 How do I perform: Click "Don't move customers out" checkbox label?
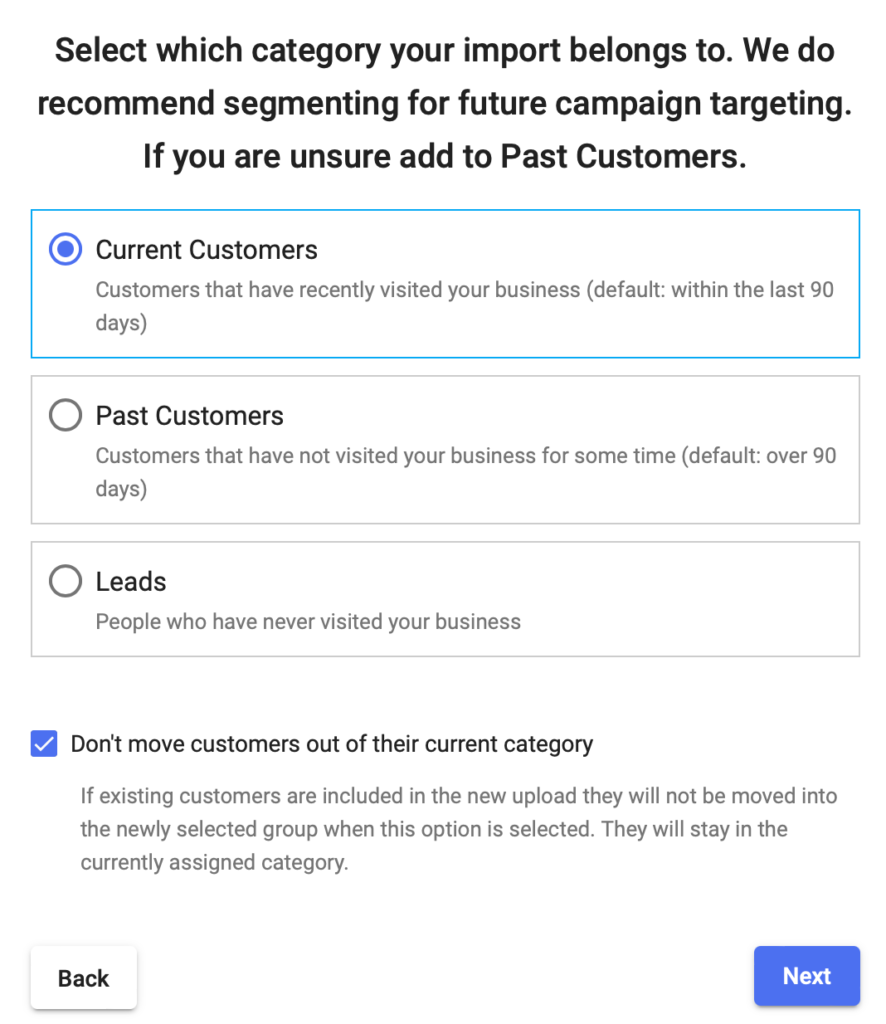pyautogui.click(x=331, y=744)
